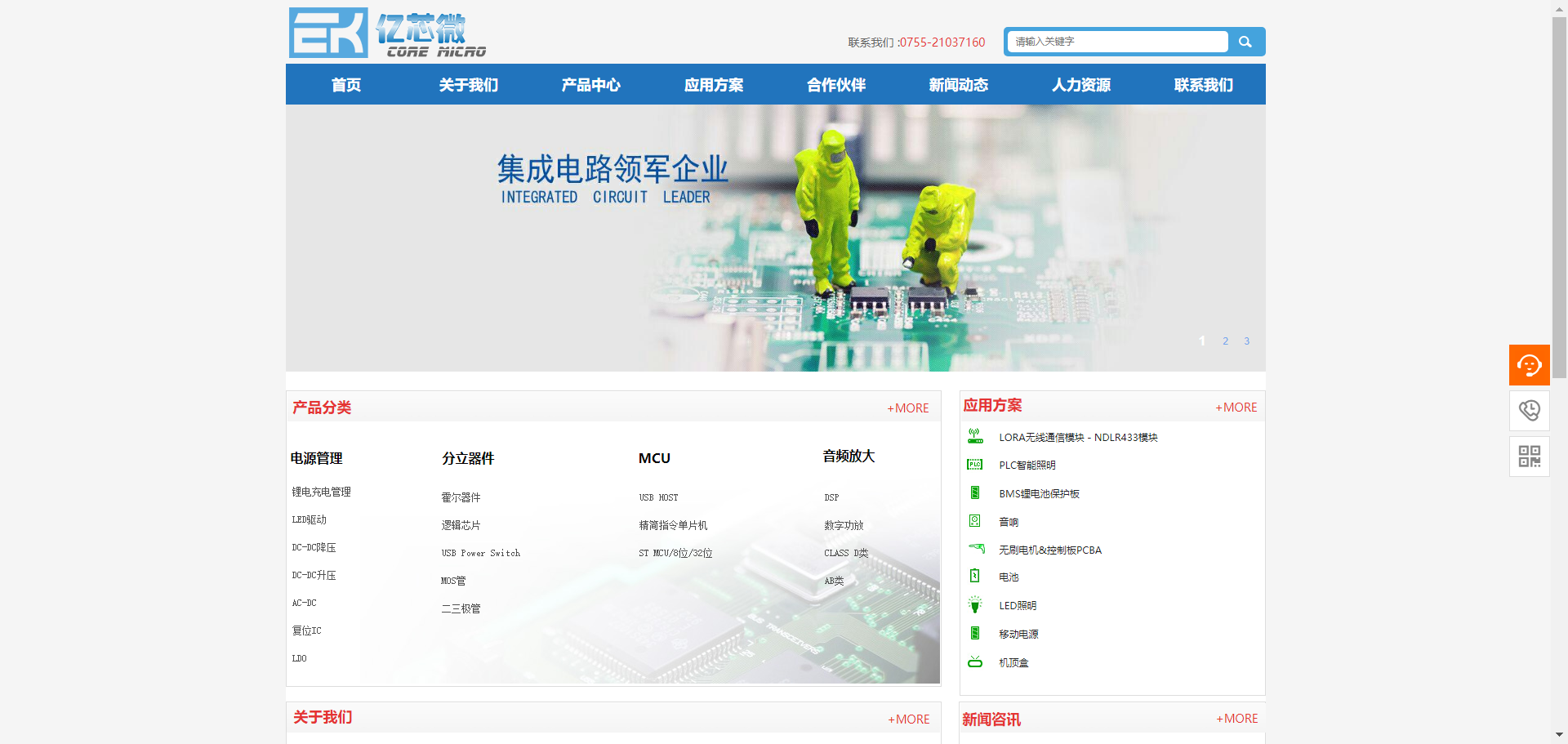Select carousel slide 3
This screenshot has width=1568, height=744.
pos(1246,341)
